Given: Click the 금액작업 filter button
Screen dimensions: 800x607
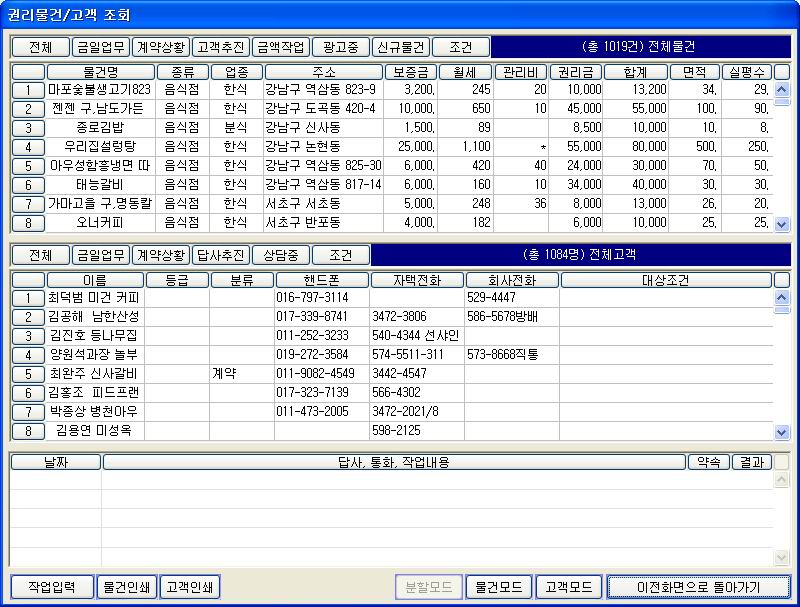Looking at the screenshot, I should click(280, 47).
